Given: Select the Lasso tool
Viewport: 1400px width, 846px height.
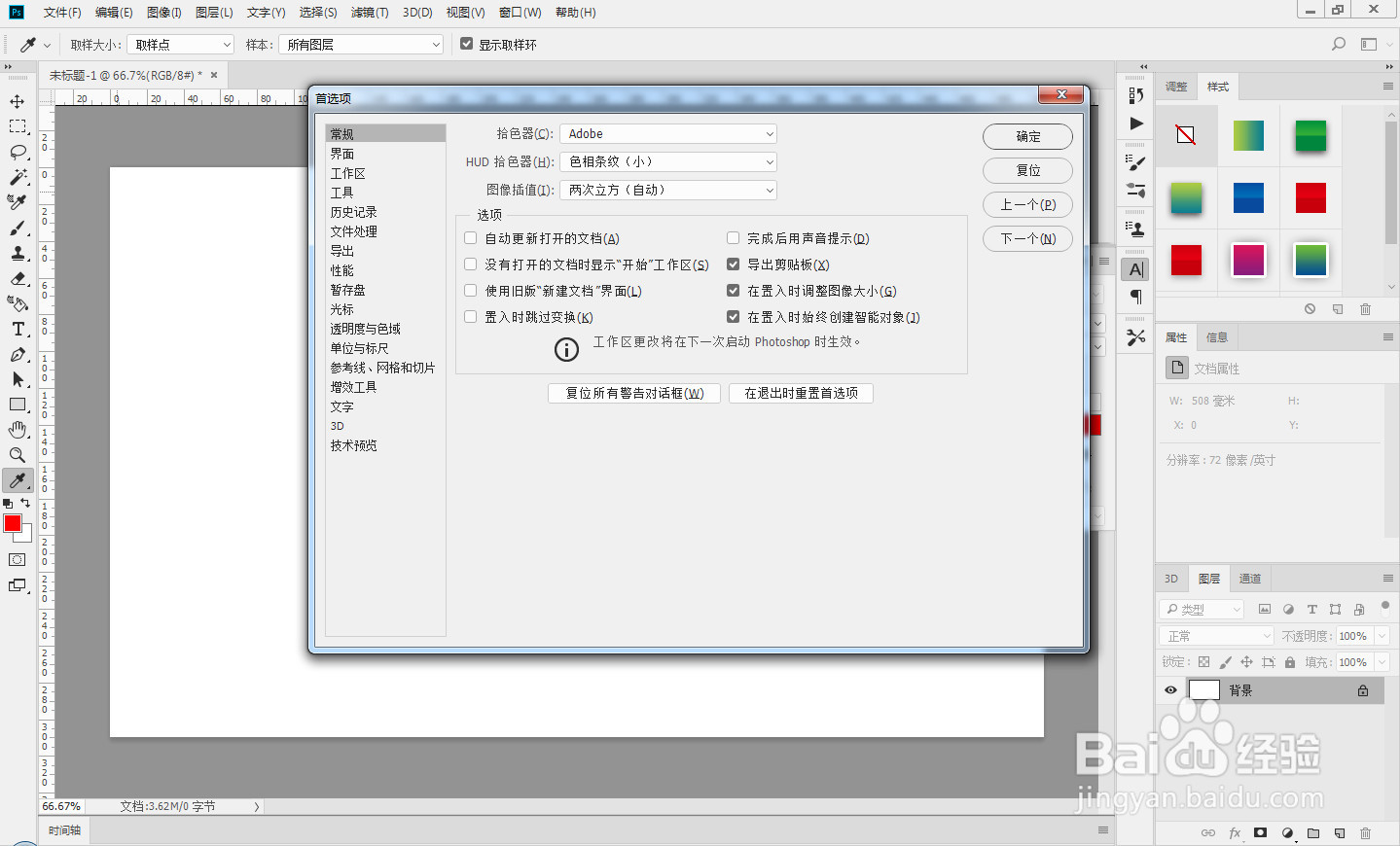Looking at the screenshot, I should (x=18, y=152).
